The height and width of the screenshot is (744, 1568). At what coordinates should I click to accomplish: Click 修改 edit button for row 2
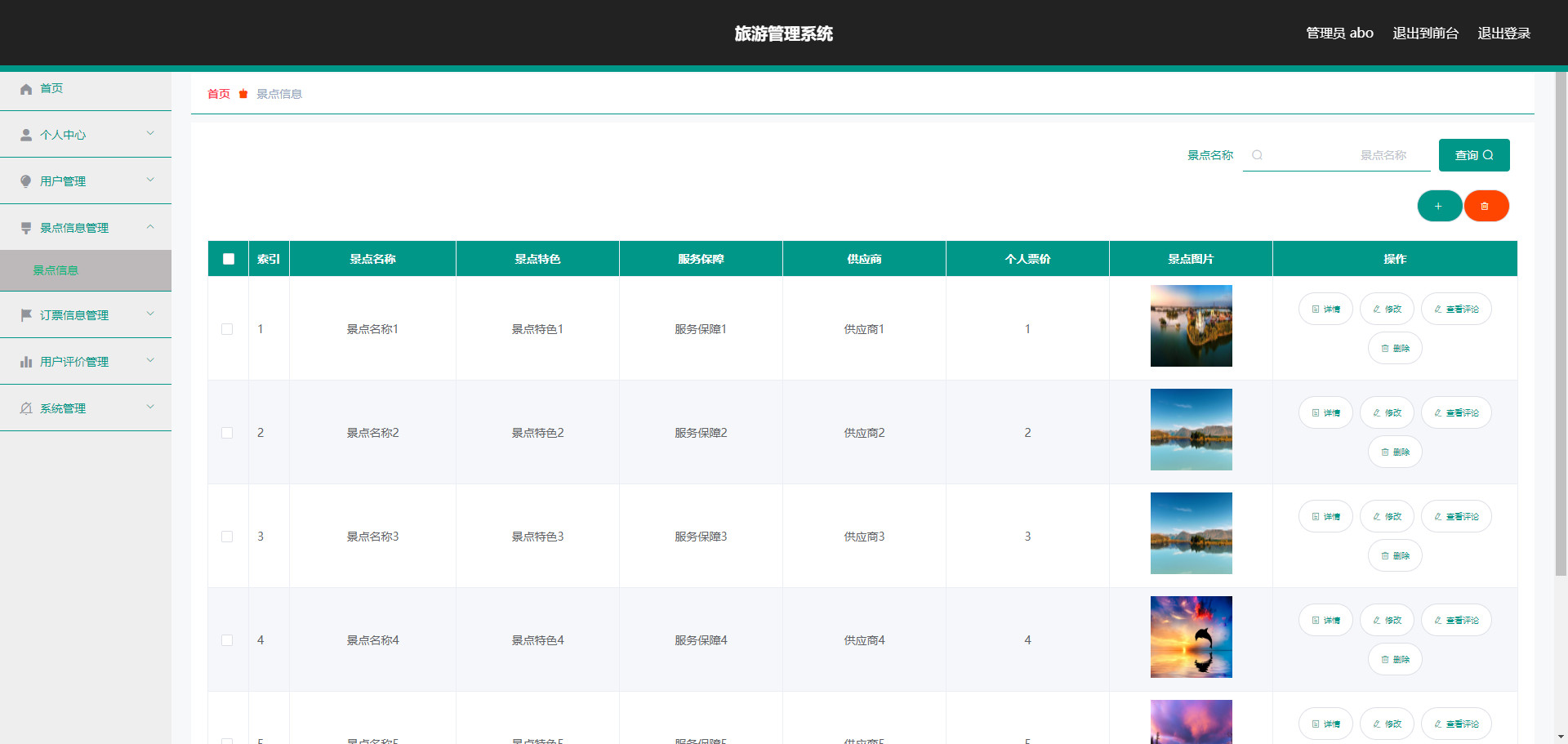click(1387, 412)
